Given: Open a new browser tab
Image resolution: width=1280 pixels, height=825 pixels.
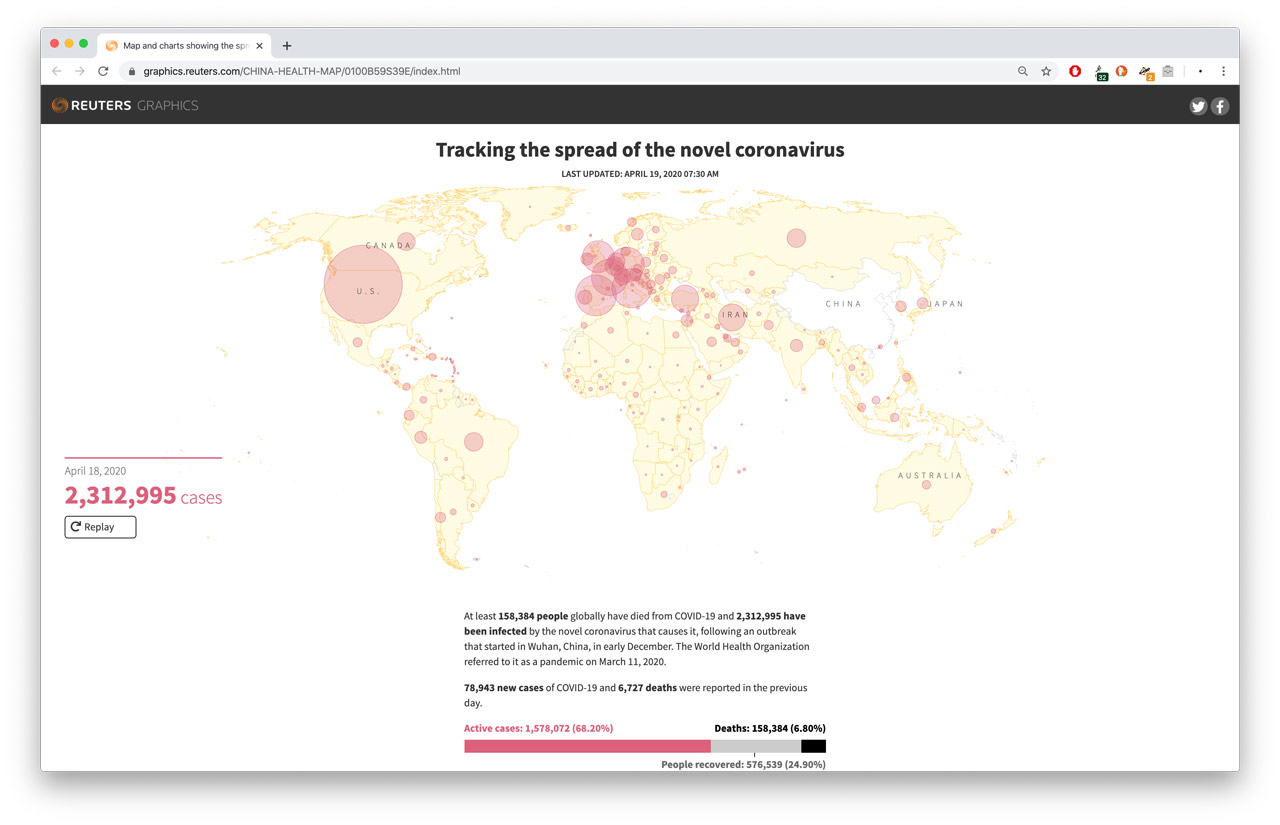Looking at the screenshot, I should [x=287, y=46].
